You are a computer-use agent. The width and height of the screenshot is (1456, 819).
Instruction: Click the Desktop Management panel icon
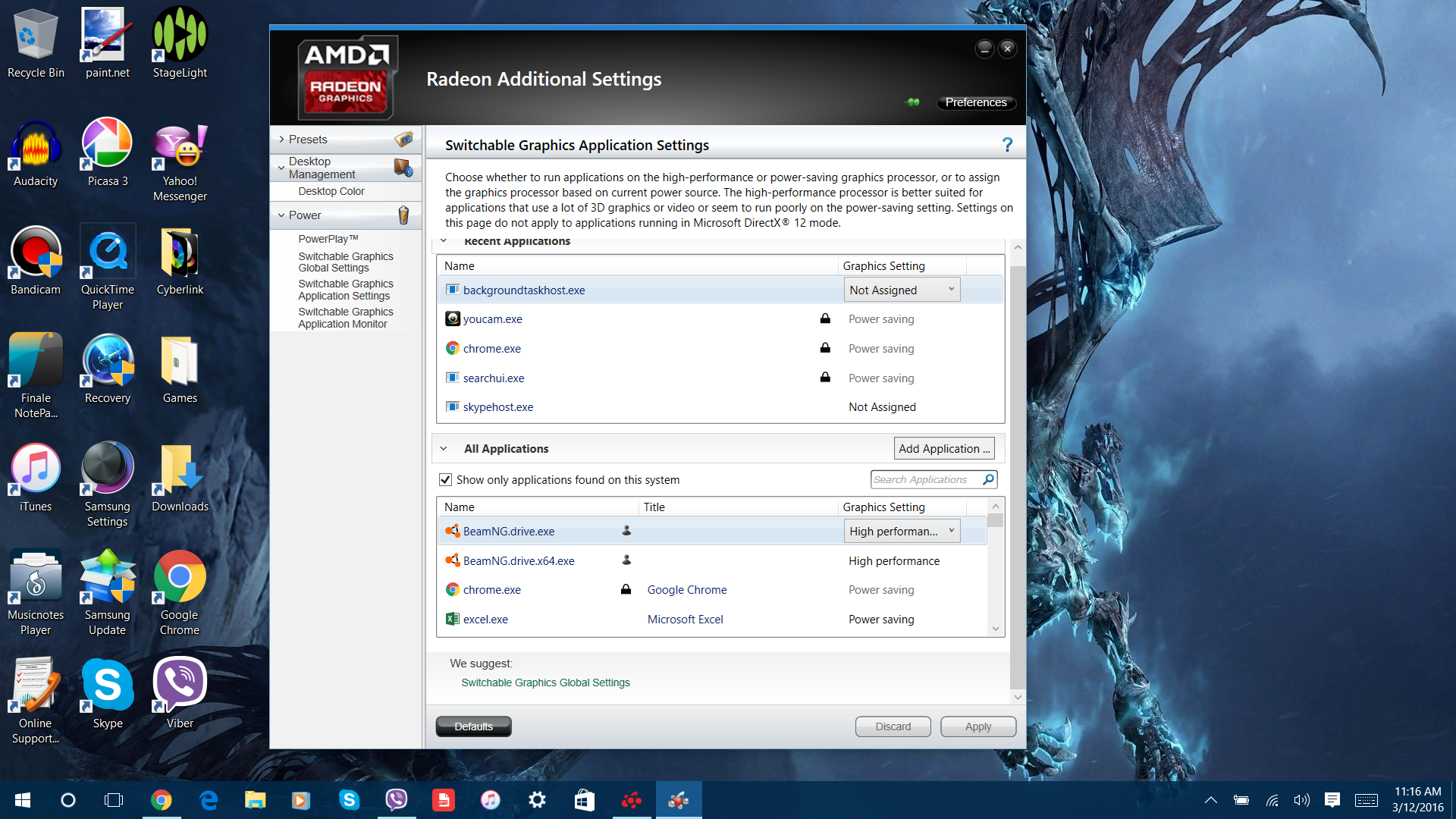[403, 168]
